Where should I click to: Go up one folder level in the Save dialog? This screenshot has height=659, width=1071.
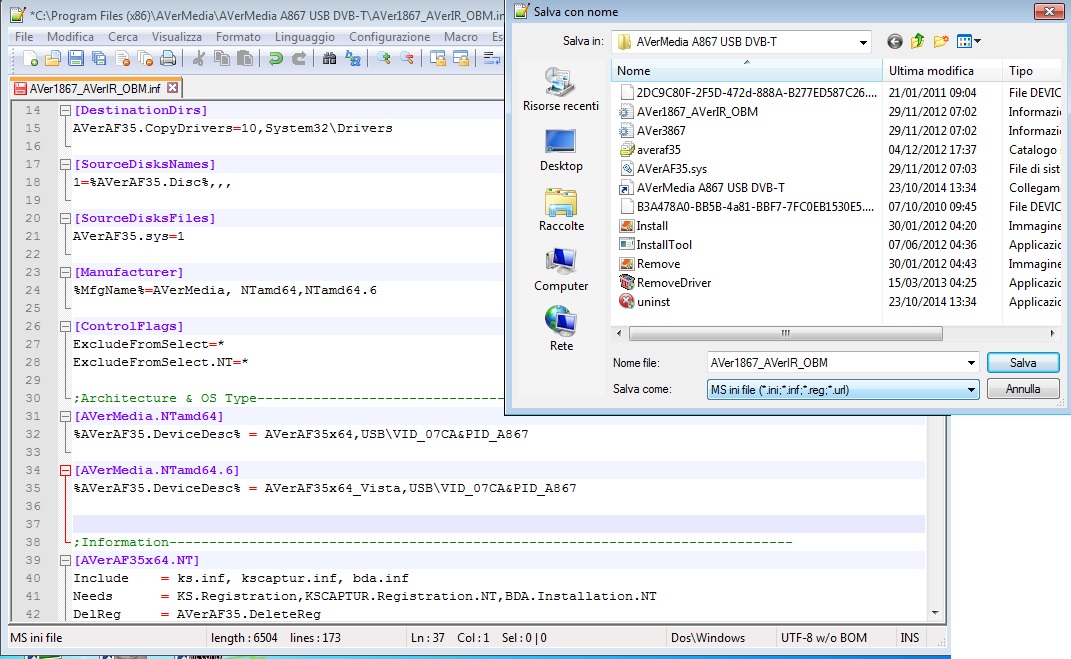(x=917, y=42)
